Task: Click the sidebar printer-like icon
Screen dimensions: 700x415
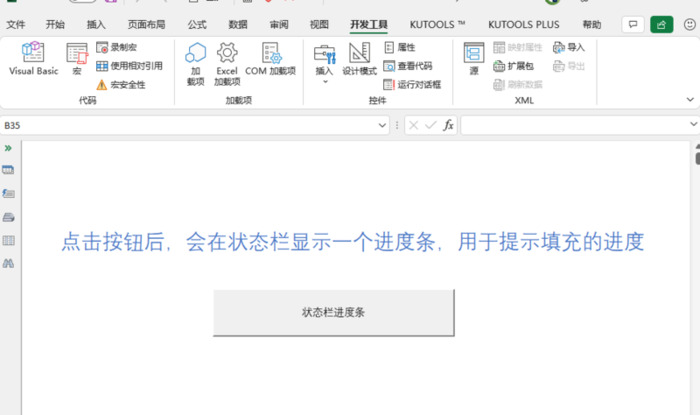Action: point(8,217)
